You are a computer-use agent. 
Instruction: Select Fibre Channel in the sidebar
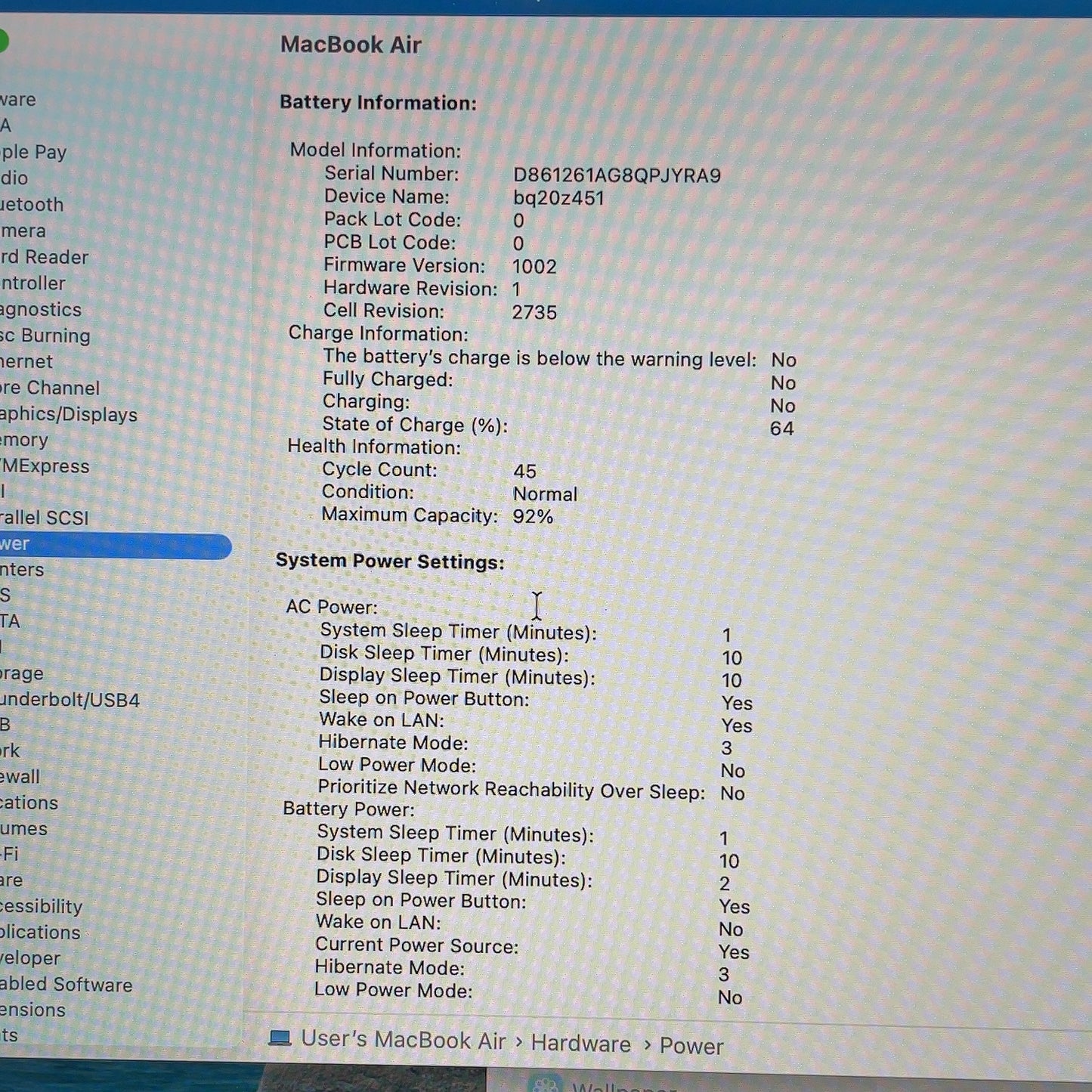(x=50, y=388)
